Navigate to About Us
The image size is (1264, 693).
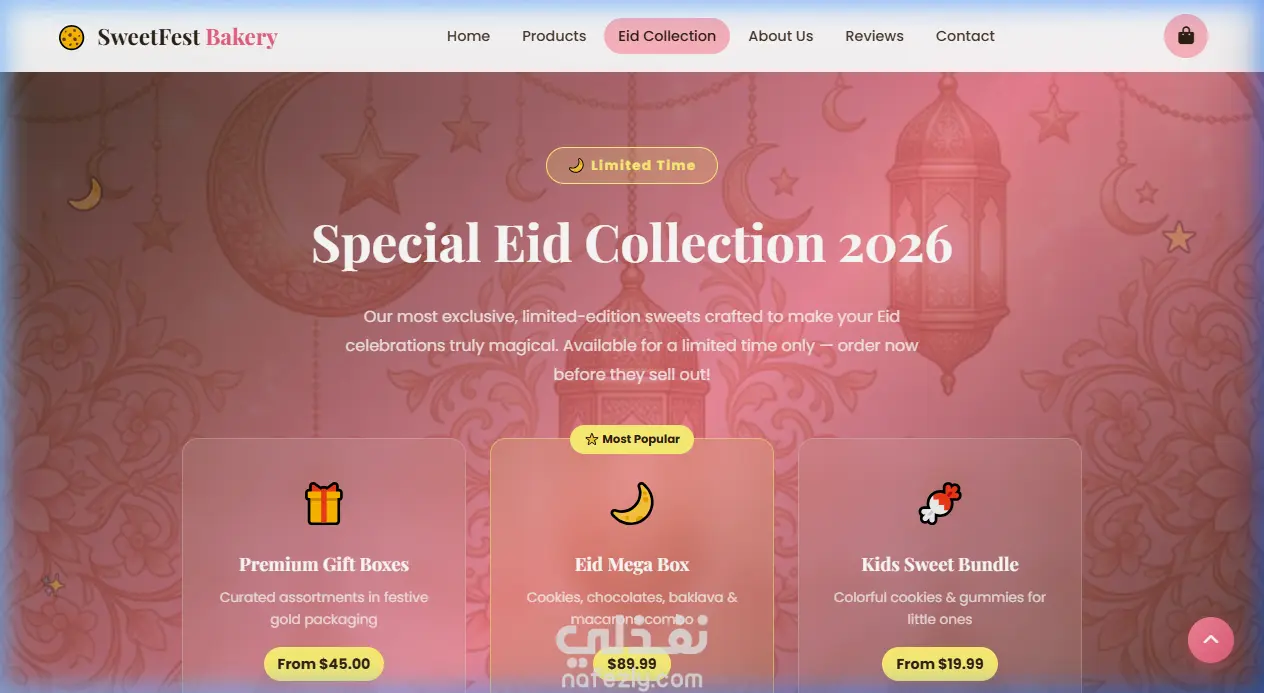[x=781, y=36]
